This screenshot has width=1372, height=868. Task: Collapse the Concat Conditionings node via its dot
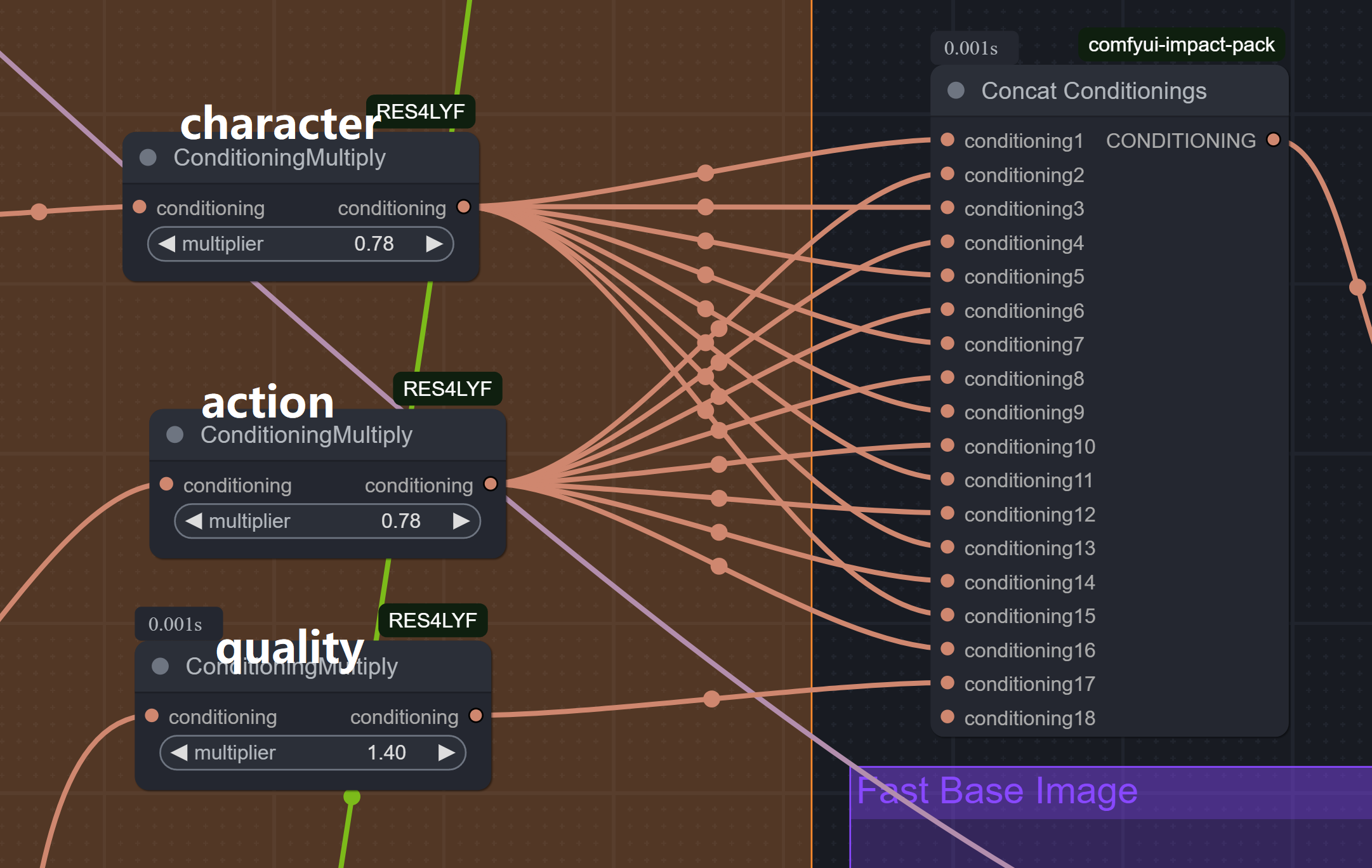(x=956, y=90)
